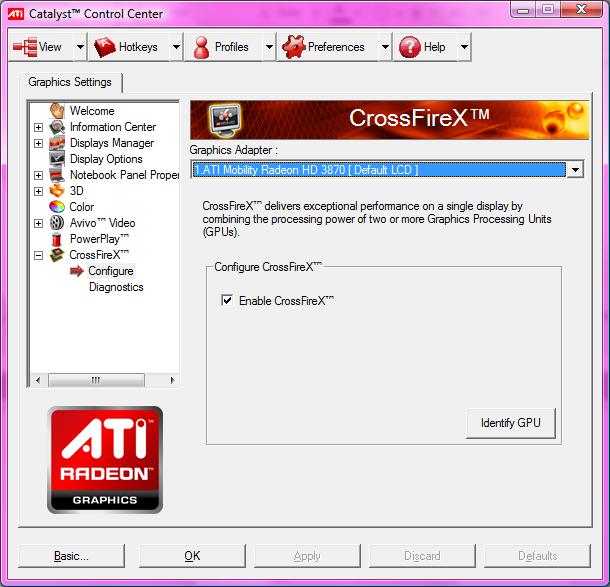Image resolution: width=610 pixels, height=587 pixels.
Task: Click the Information Center magnifier icon
Action: pos(57,127)
